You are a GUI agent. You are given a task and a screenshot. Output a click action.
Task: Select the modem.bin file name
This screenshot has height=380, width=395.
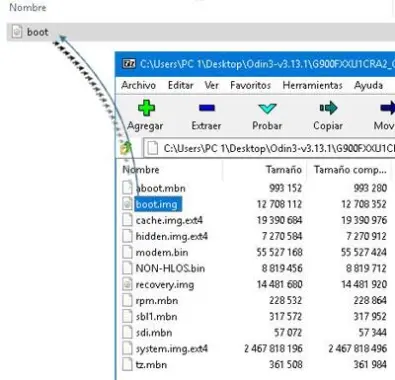162,252
